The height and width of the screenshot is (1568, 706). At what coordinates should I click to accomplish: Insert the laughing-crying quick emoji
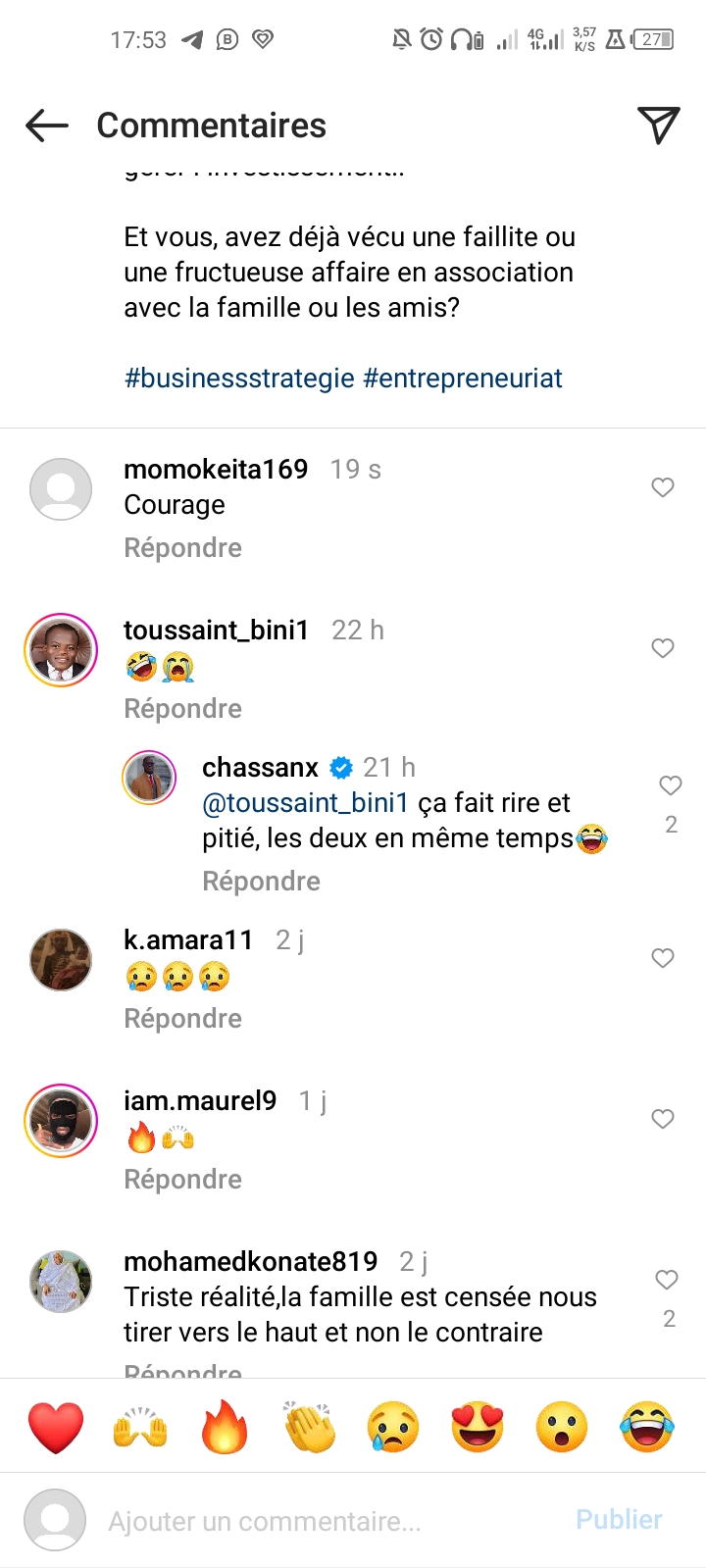647,1427
